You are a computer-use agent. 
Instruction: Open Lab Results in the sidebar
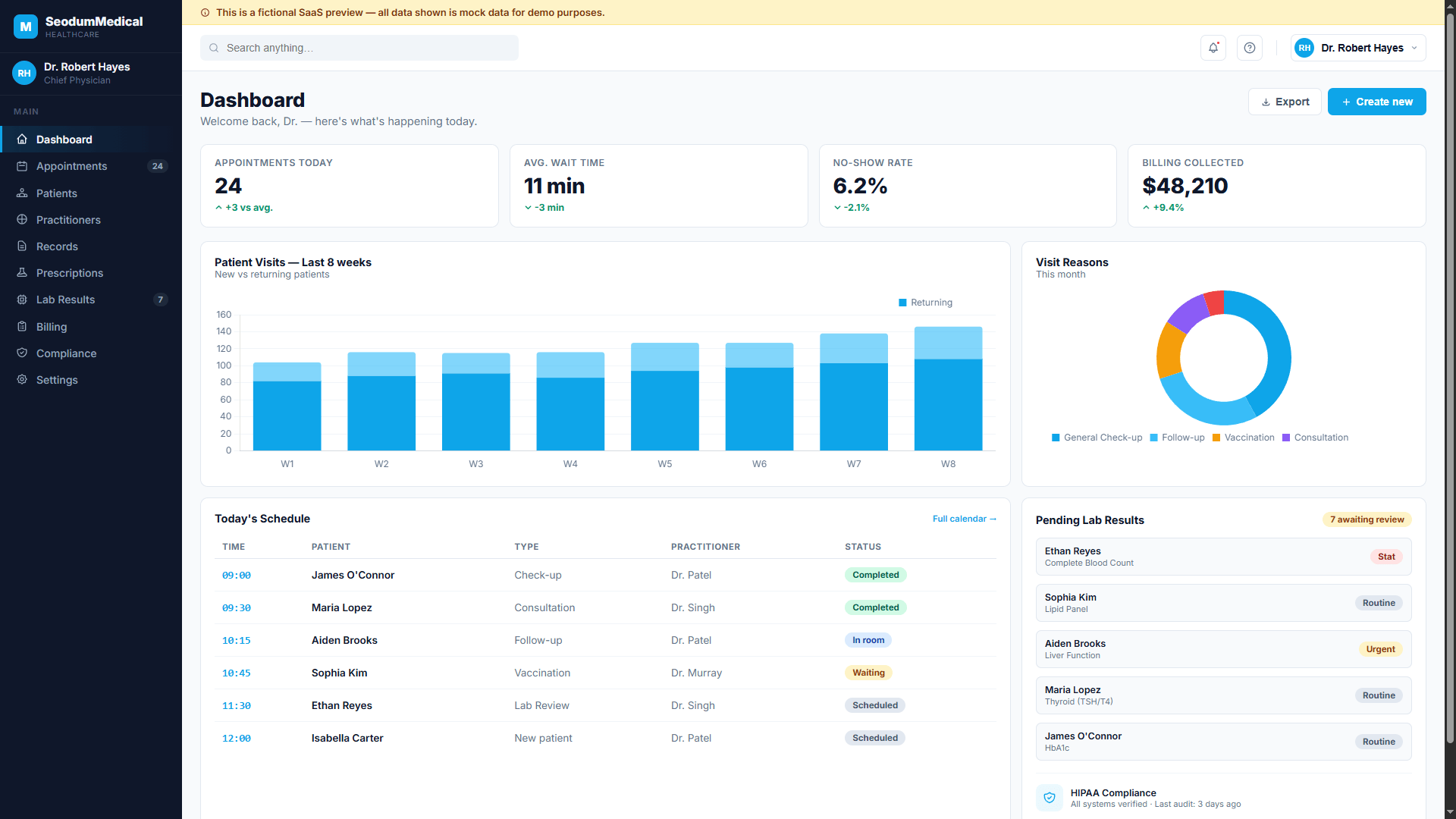[x=91, y=300]
